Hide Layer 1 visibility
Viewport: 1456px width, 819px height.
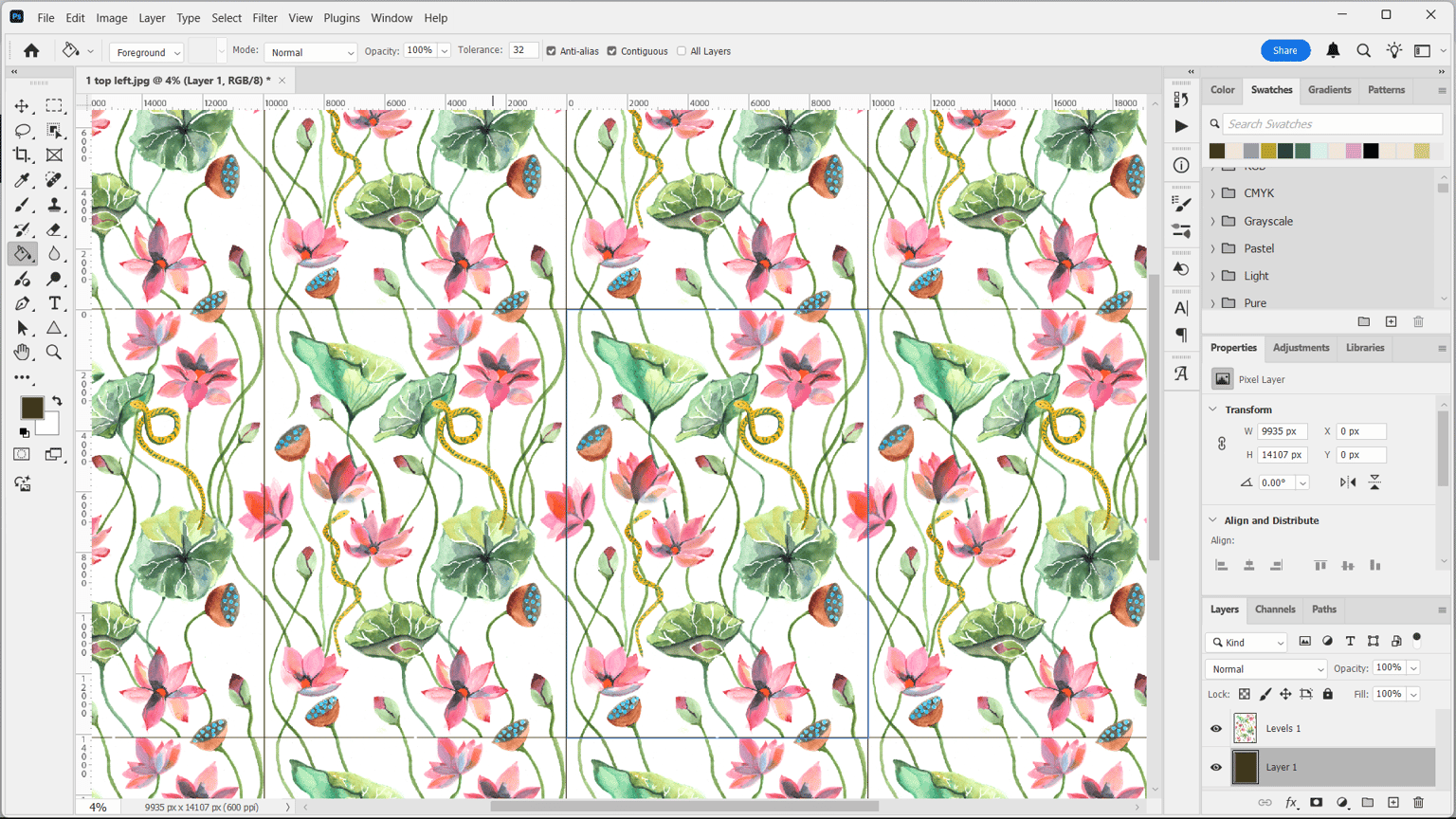coord(1216,767)
